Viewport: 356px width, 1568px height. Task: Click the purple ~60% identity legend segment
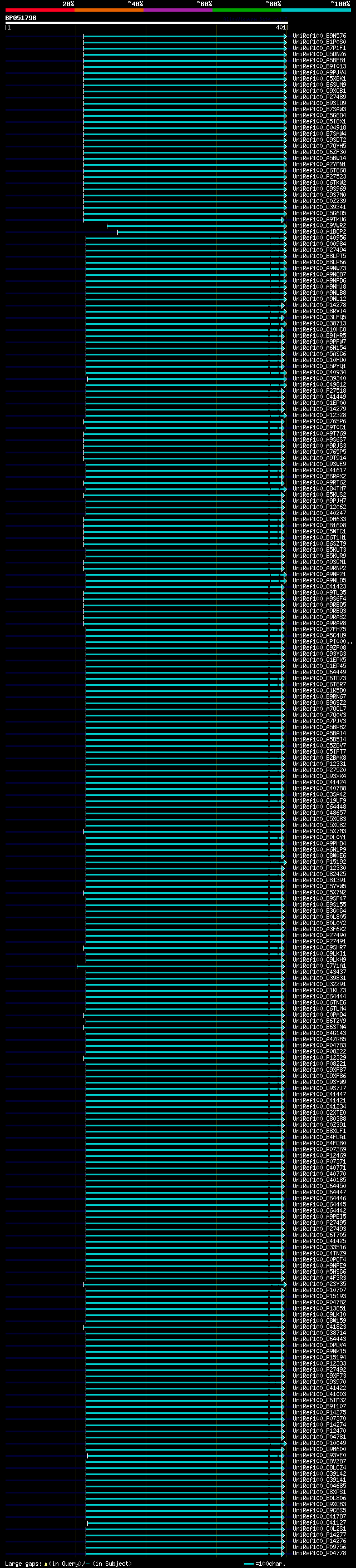click(x=177, y=10)
